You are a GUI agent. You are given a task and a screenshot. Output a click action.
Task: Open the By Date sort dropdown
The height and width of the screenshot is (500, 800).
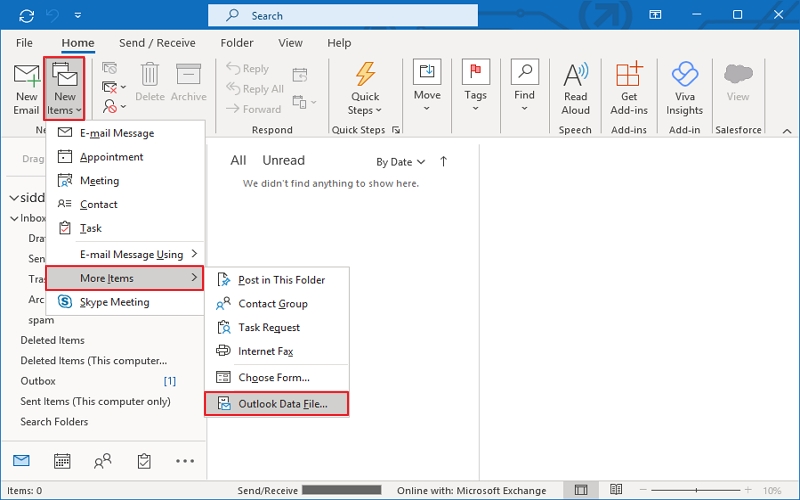pos(401,162)
